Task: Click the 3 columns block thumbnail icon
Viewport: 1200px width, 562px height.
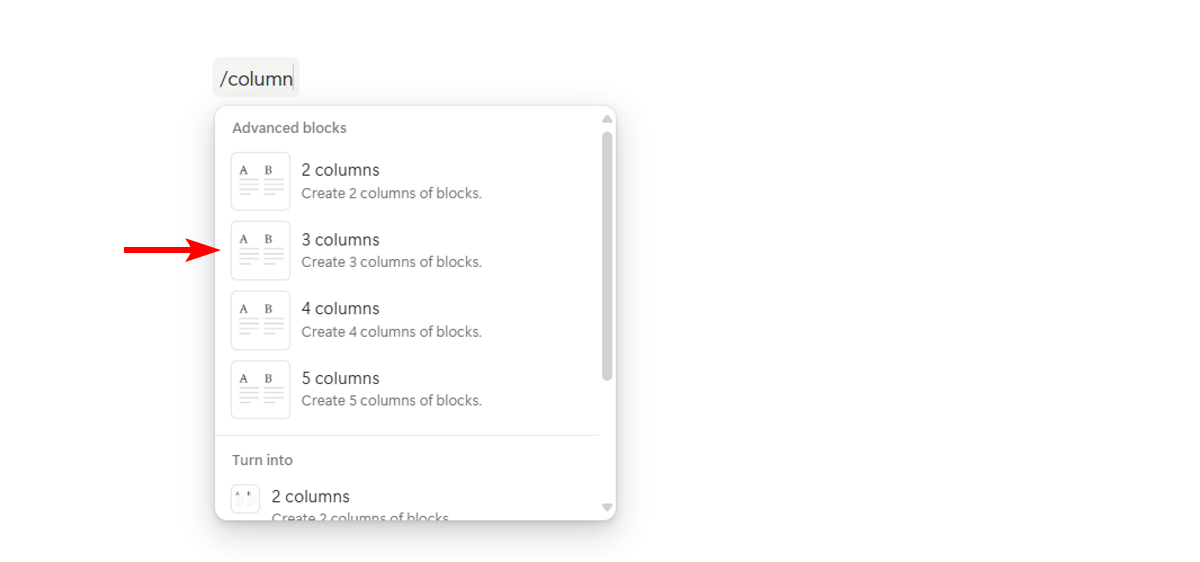Action: tap(260, 250)
